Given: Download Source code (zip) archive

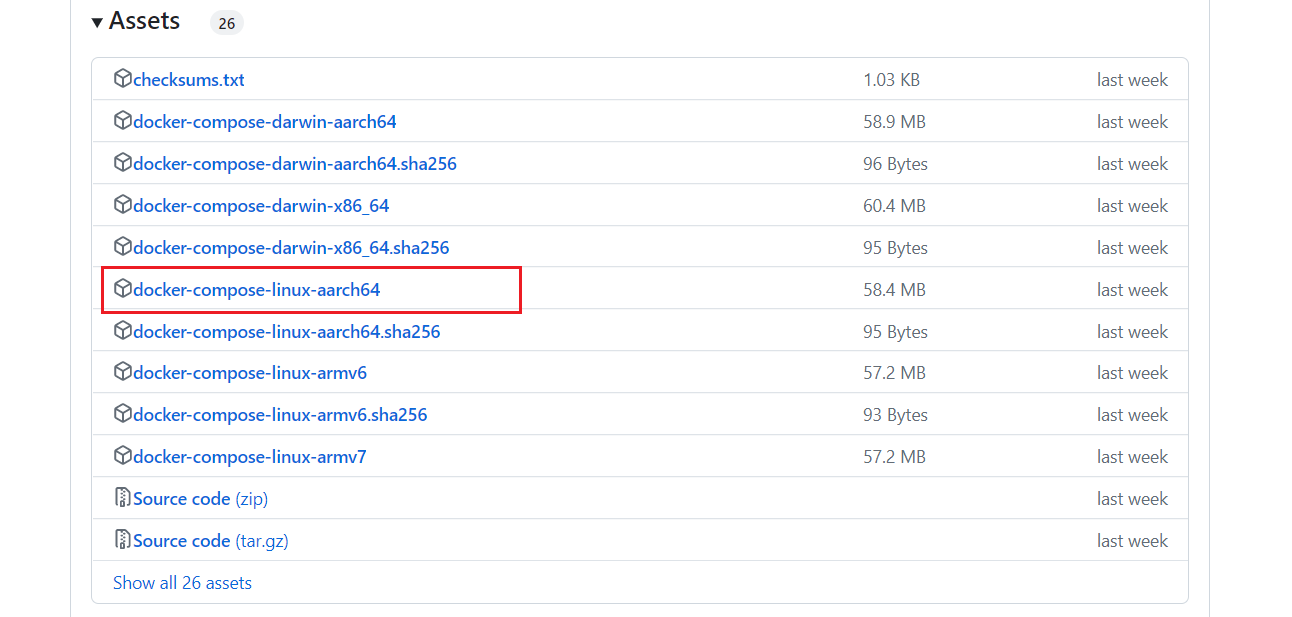Looking at the screenshot, I should (x=201, y=499).
